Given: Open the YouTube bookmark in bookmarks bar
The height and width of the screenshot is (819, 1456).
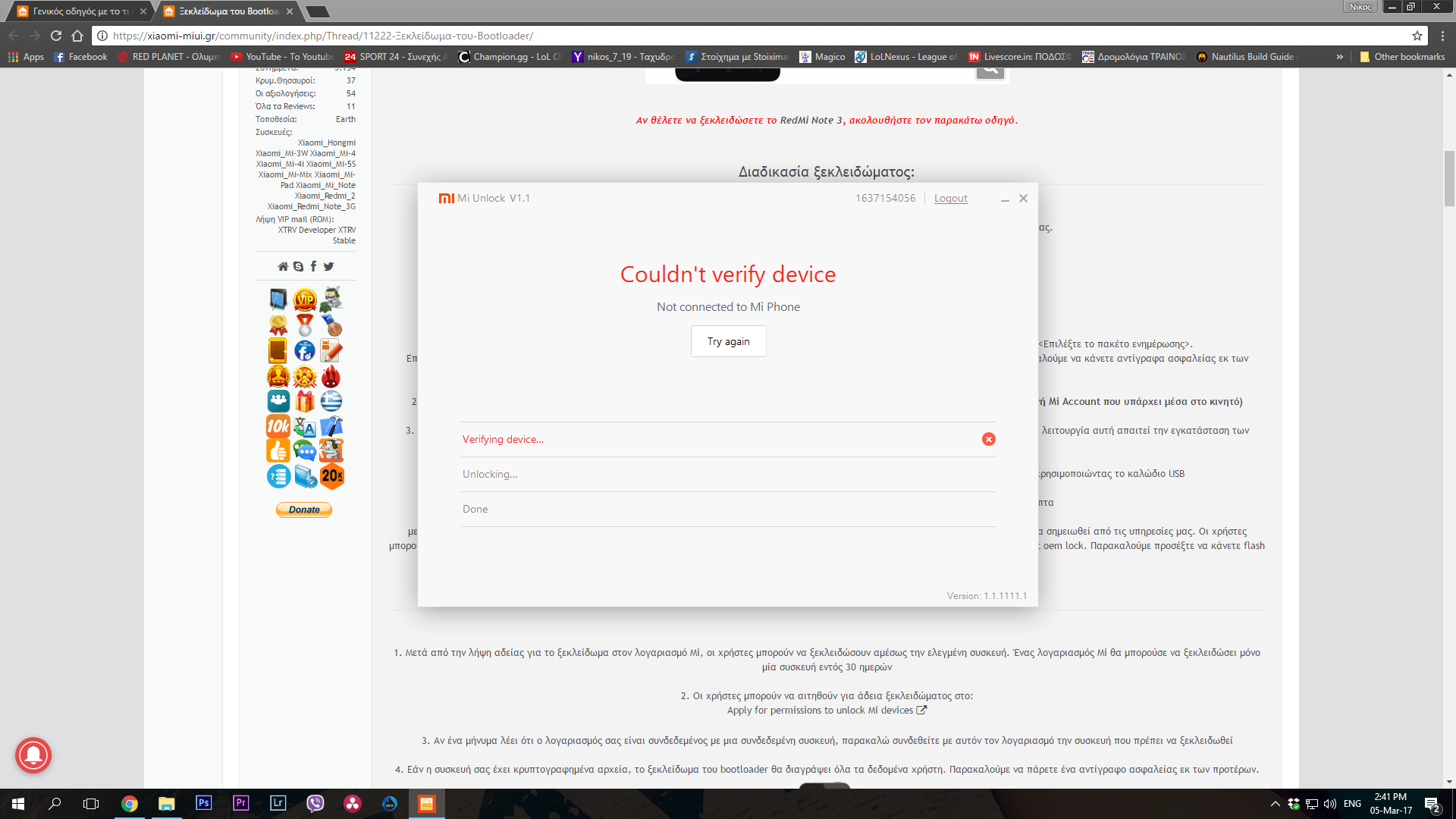Looking at the screenshot, I should click(282, 57).
